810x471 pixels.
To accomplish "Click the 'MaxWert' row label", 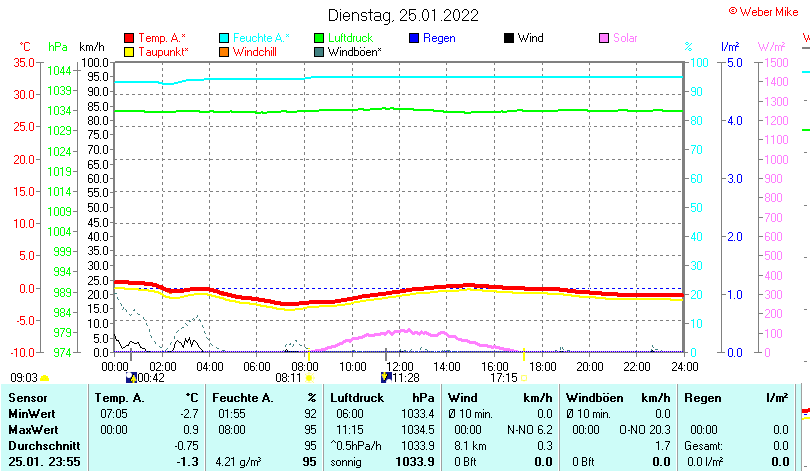I will pyautogui.click(x=34, y=430).
